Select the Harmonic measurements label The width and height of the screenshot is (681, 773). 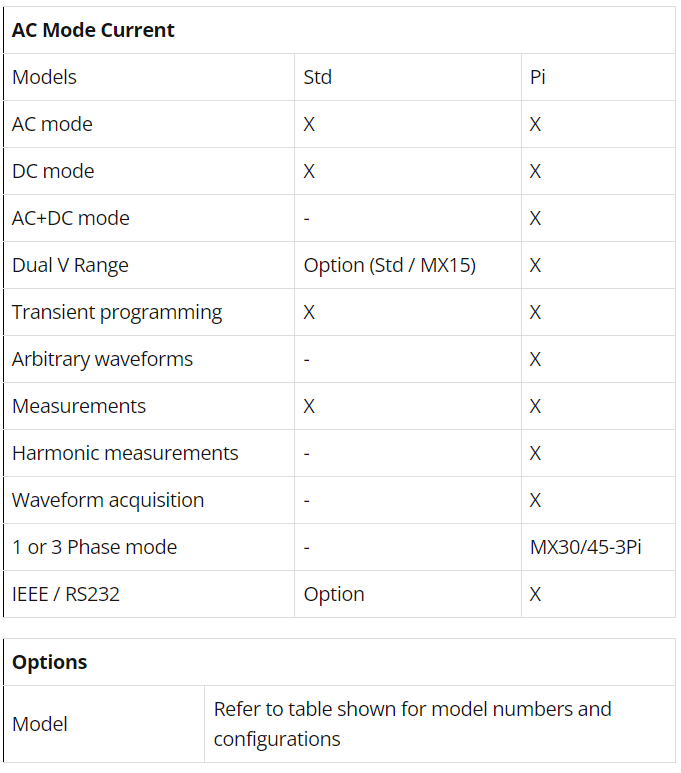(125, 454)
